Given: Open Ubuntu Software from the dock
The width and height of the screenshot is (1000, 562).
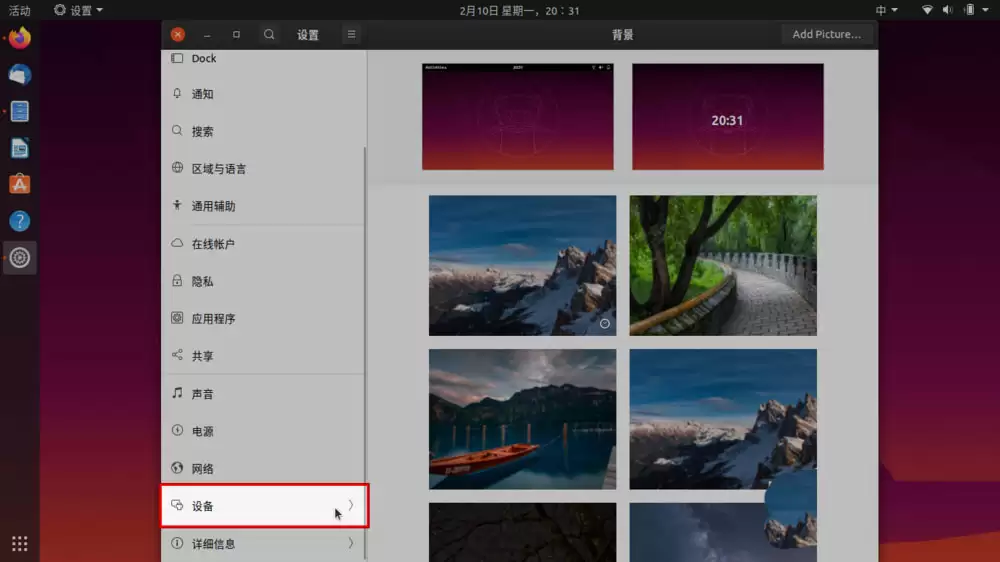Looking at the screenshot, I should [x=20, y=184].
